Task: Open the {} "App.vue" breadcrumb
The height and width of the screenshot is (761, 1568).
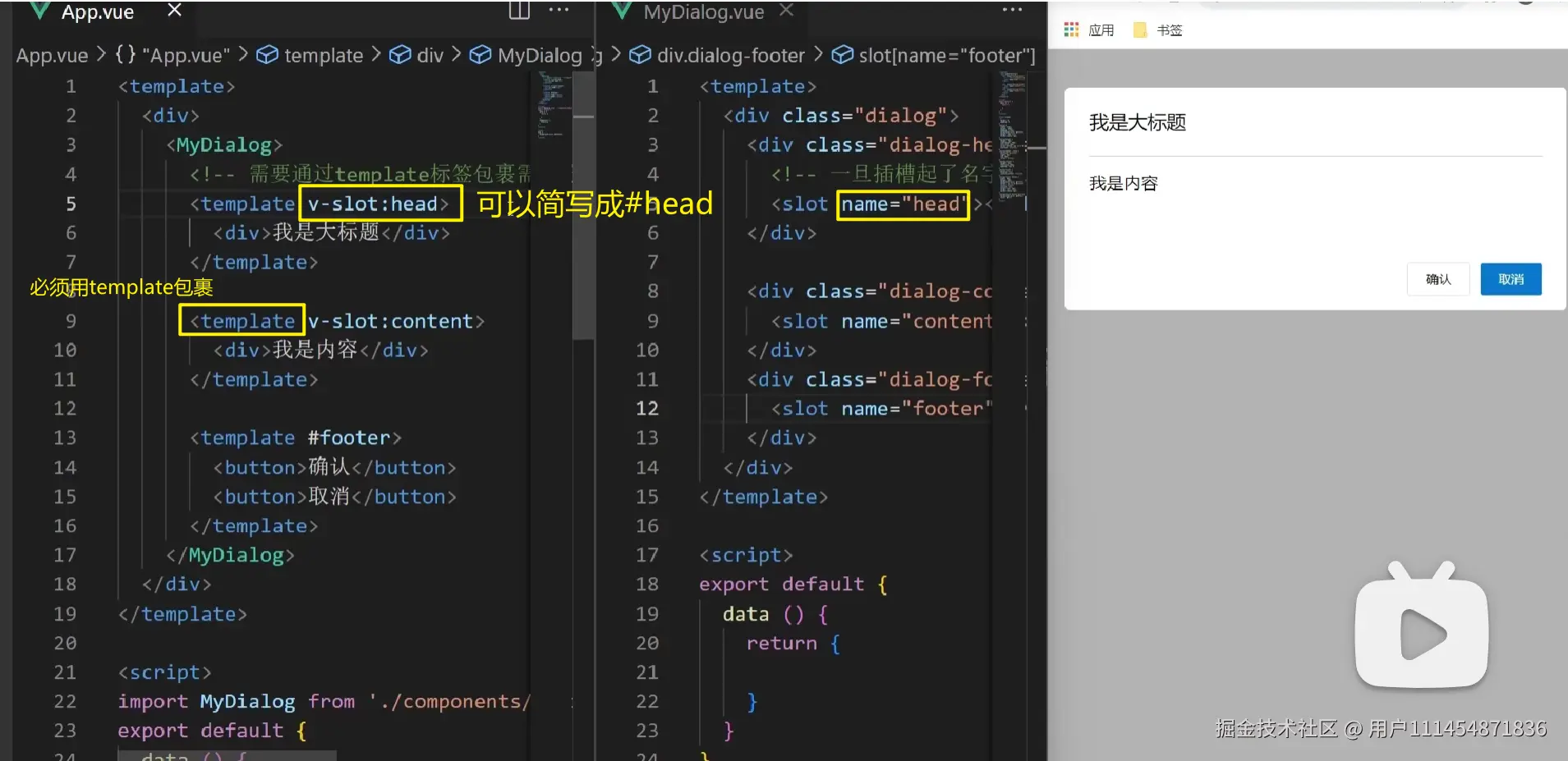Action: 172,56
